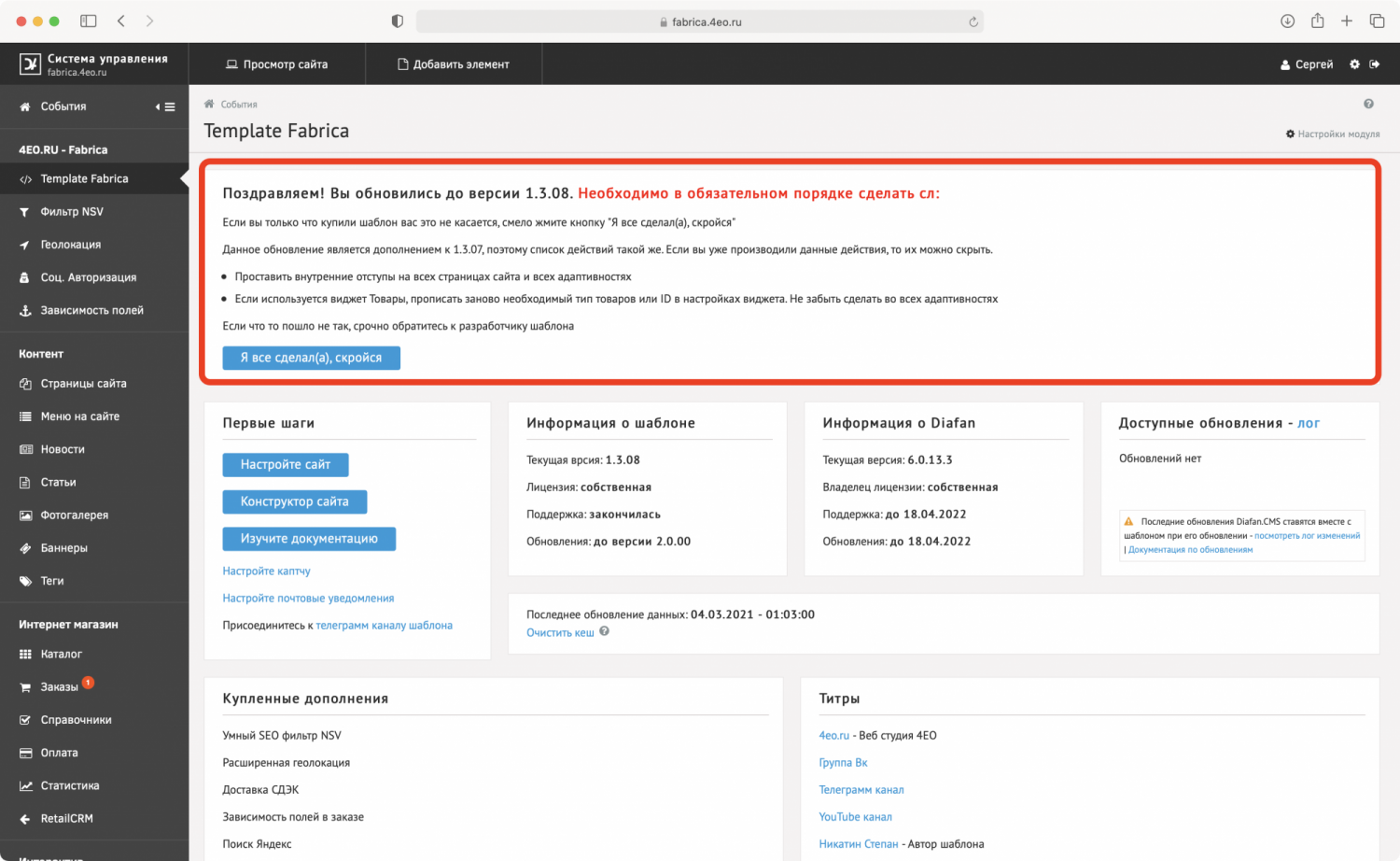Open the Просмотр сайта top menu
Image resolution: width=1400 pixels, height=861 pixels.
(x=277, y=64)
